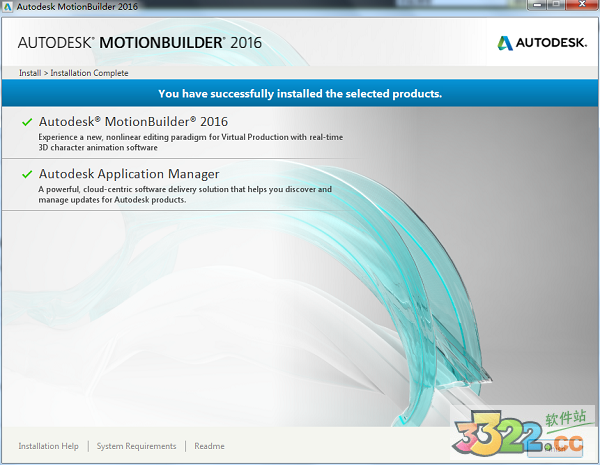Open the Readme link
This screenshot has height=465, width=600.
pos(209,446)
